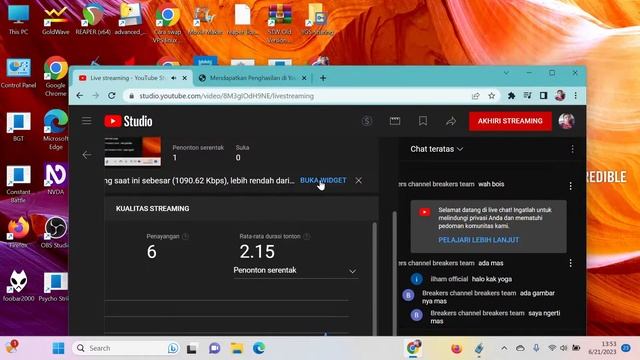The height and width of the screenshot is (360, 640).
Task: Click the Chrome address bar URL
Action: 227,96
